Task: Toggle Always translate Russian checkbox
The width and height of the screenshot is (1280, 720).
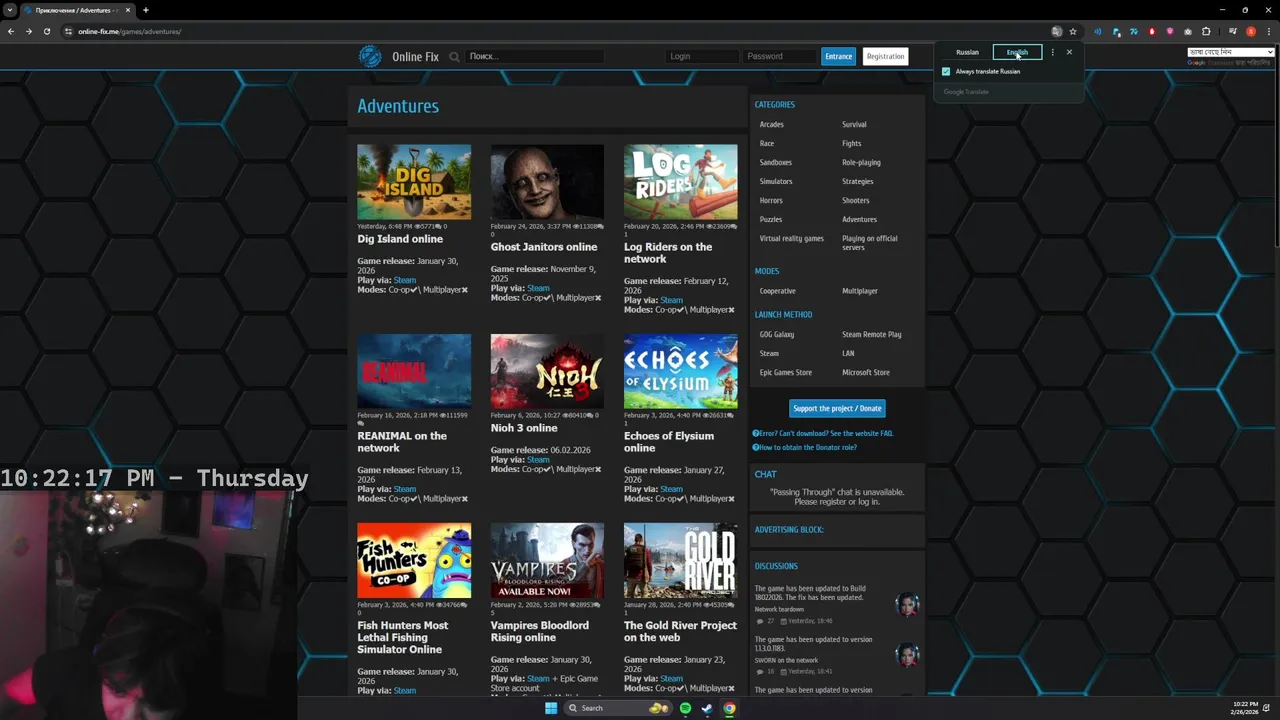Action: [x=946, y=71]
